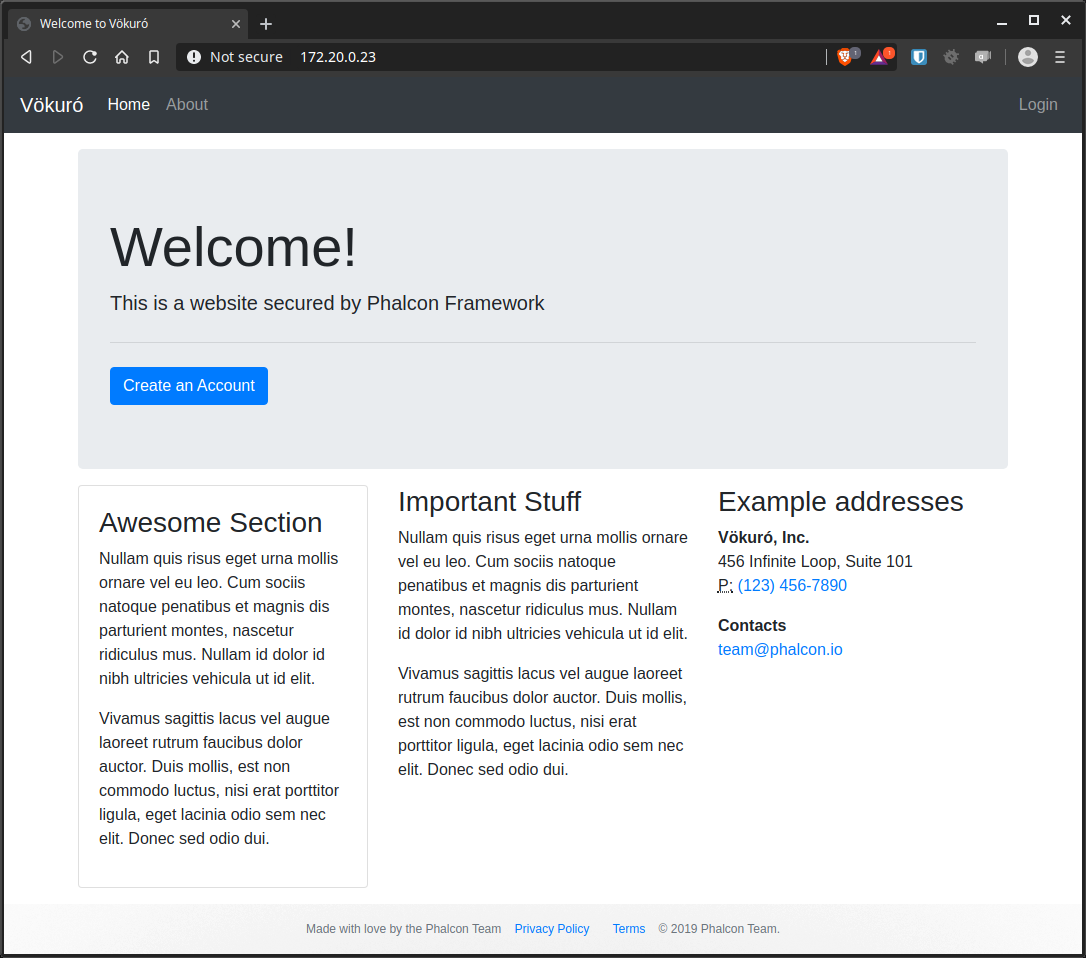Click the back navigation arrow
Viewport: 1086px width, 958px height.
click(27, 57)
